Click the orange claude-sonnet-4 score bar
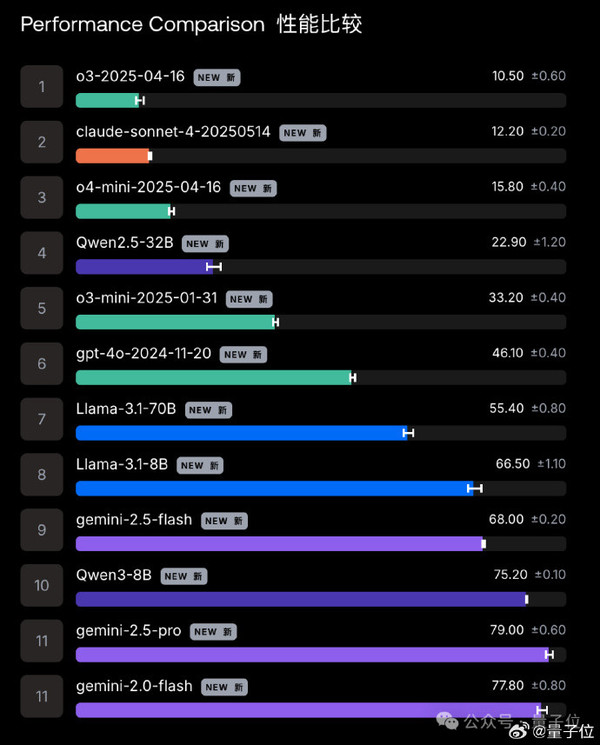 point(113,156)
